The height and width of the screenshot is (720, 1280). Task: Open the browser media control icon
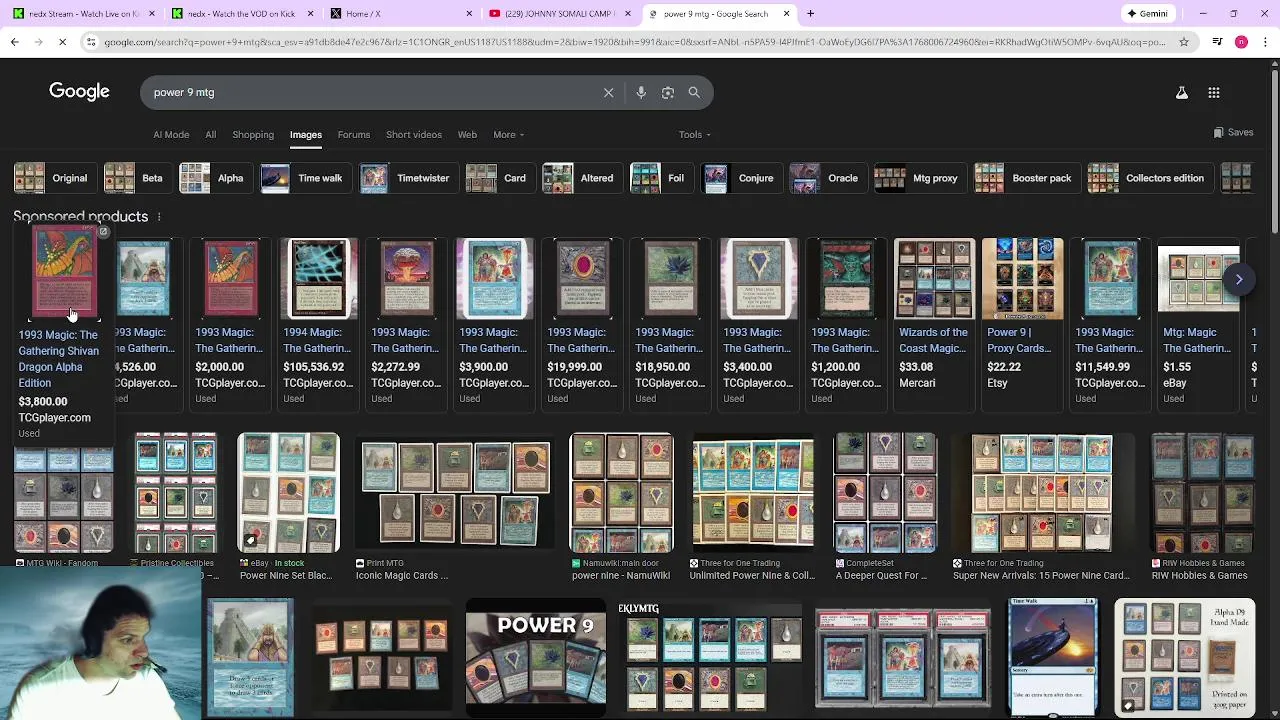tap(1217, 42)
